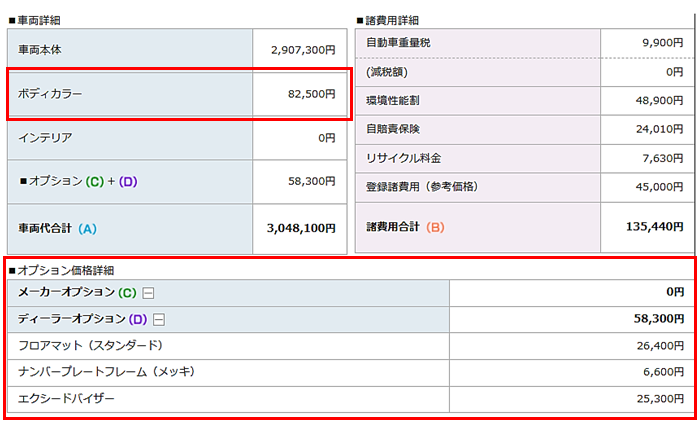Click the green (C) in the ■オプション row
This screenshot has width=700, height=429.
[95, 182]
